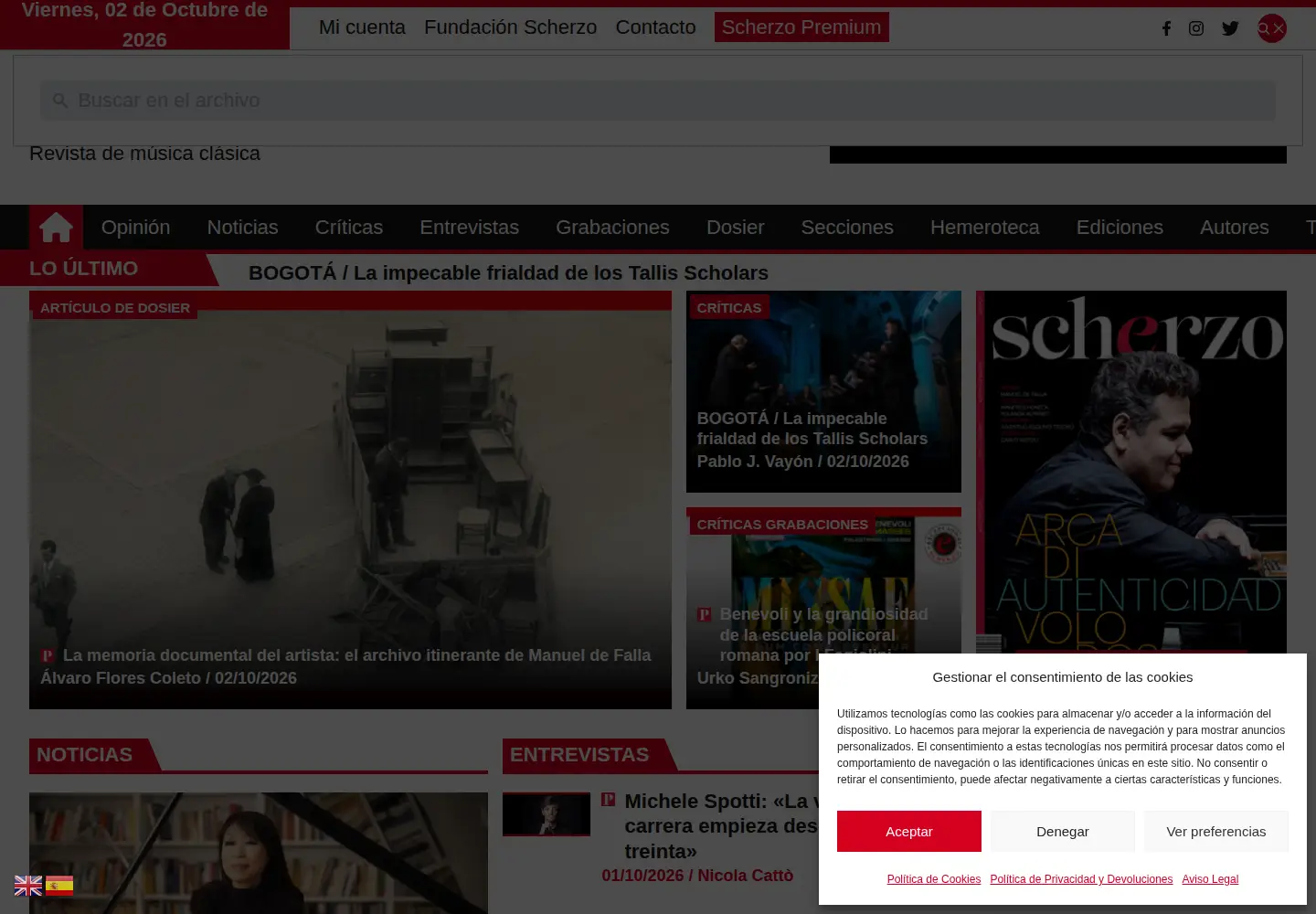This screenshot has height=914, width=1316.
Task: Switch language using the English flag
Action: [x=28, y=886]
